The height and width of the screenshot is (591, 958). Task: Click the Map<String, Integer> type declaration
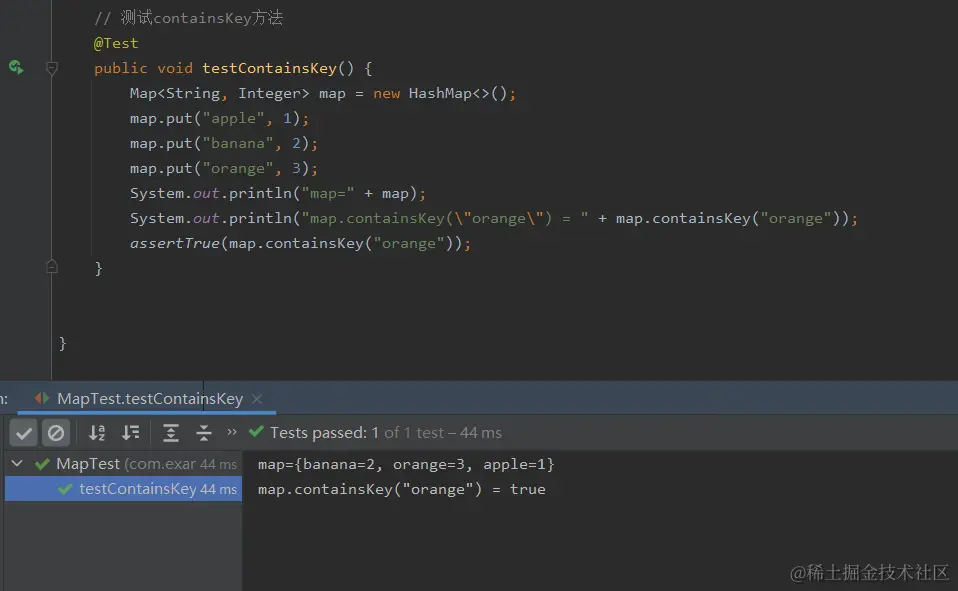pos(219,93)
